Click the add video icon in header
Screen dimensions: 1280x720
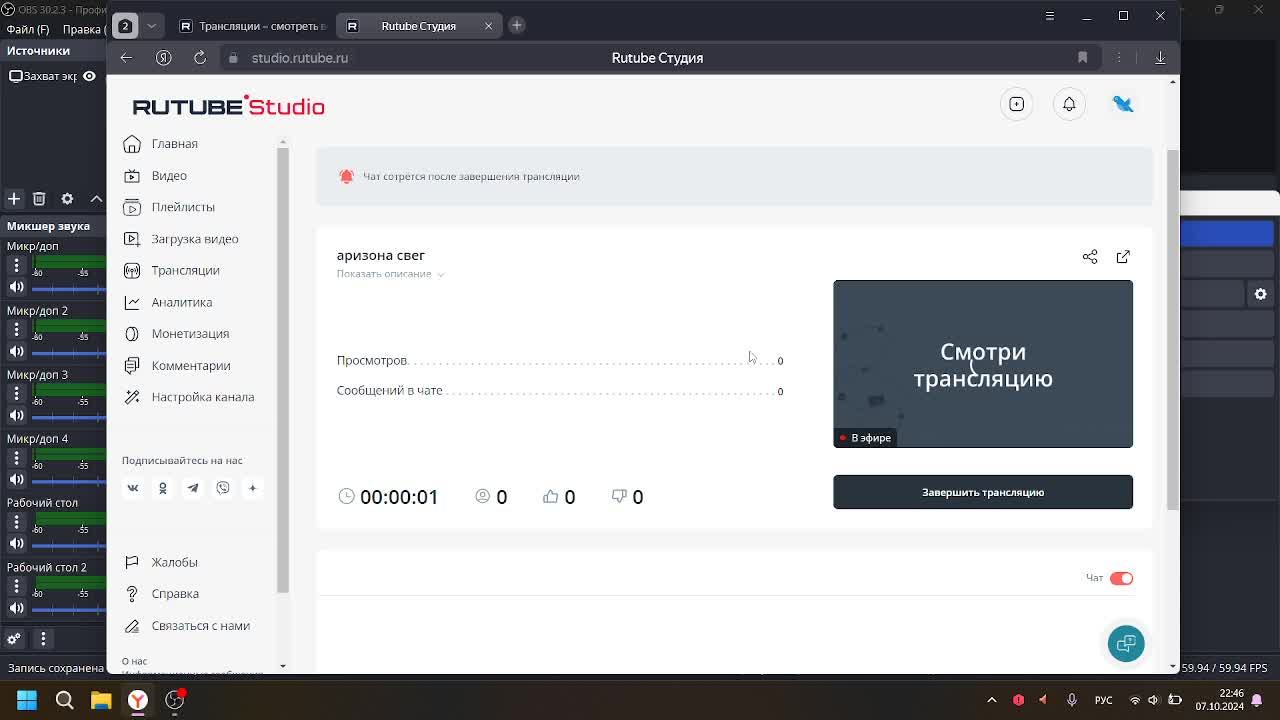click(1017, 104)
